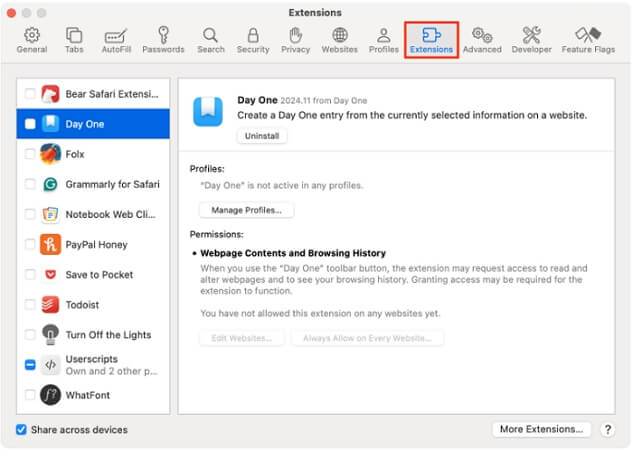
Task: Click Always Allow on Every Website button
Action: 367,338
